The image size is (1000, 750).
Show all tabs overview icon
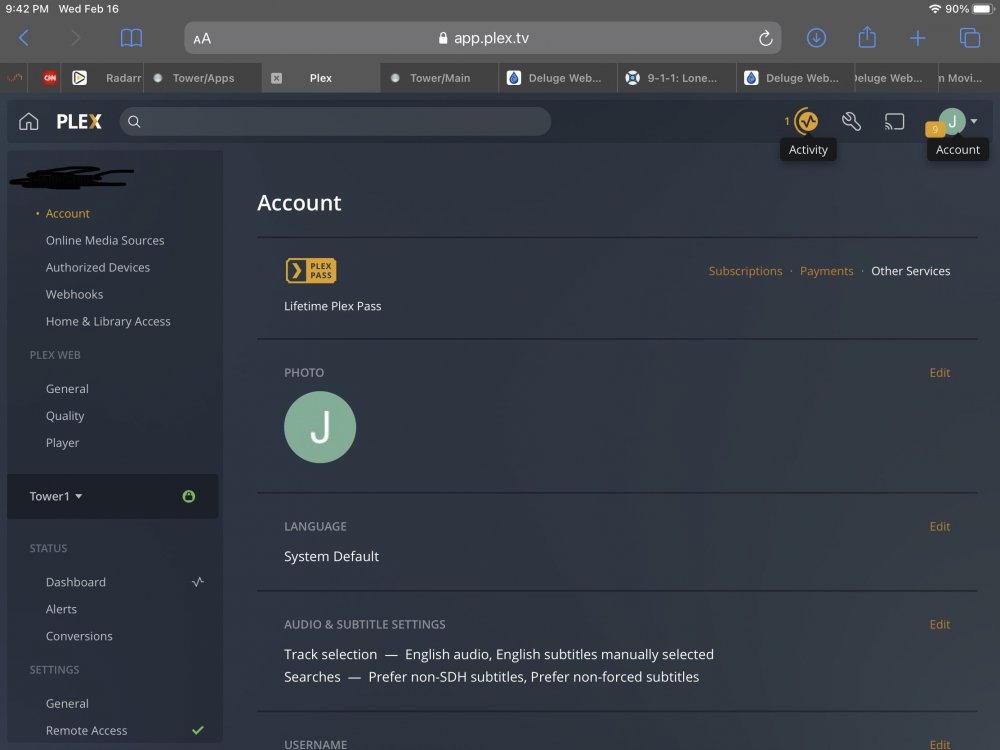point(970,38)
